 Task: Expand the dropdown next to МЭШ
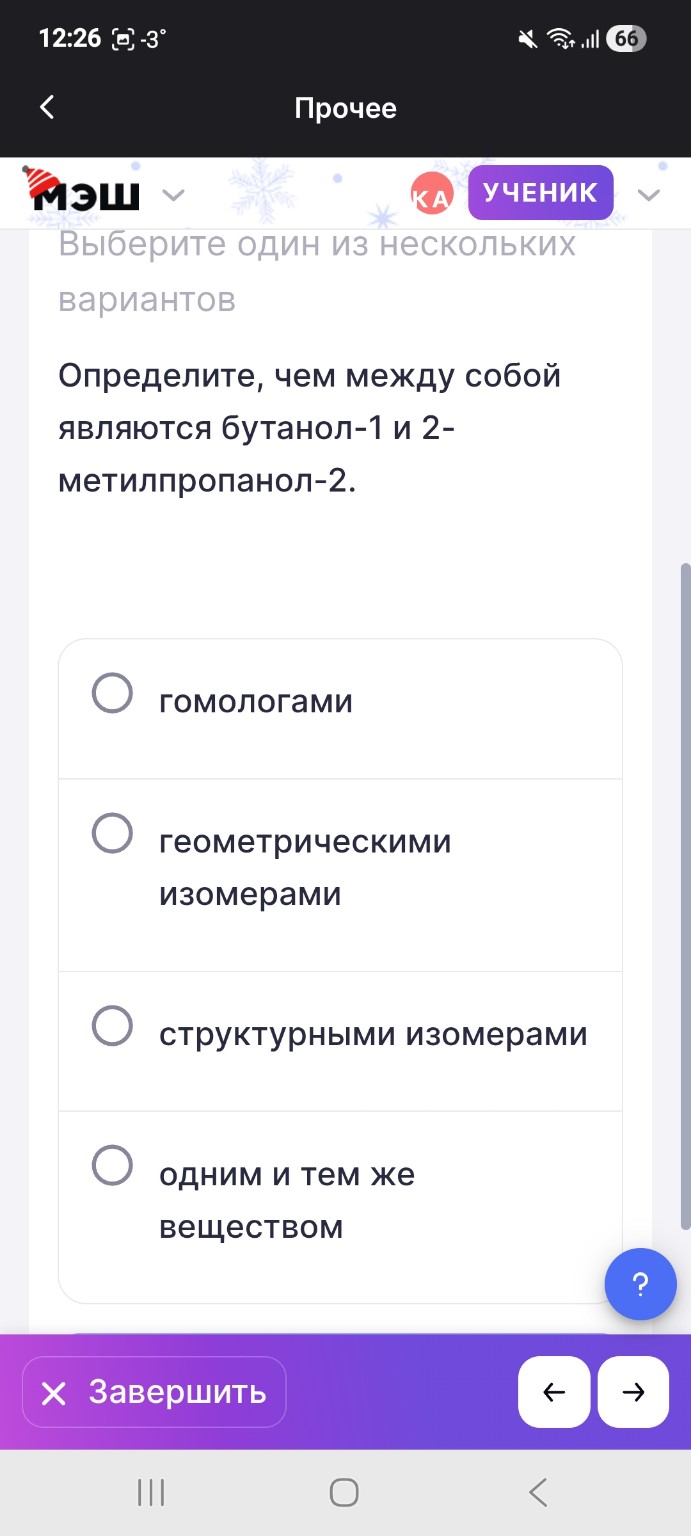point(174,196)
